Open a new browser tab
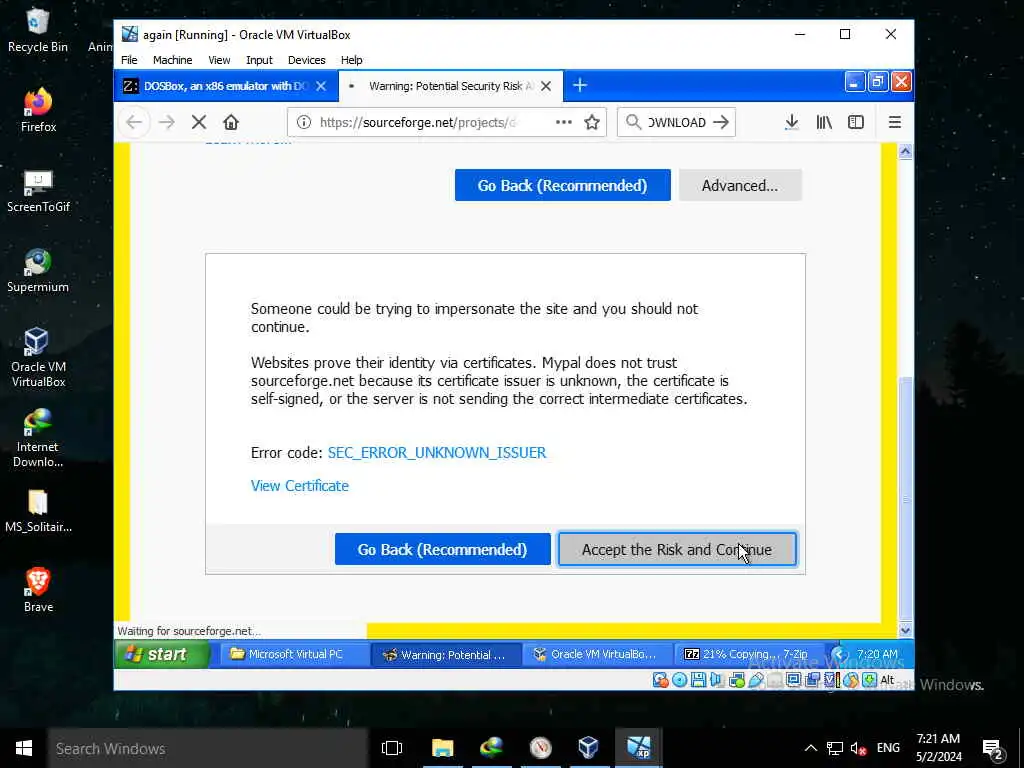 pos(580,86)
